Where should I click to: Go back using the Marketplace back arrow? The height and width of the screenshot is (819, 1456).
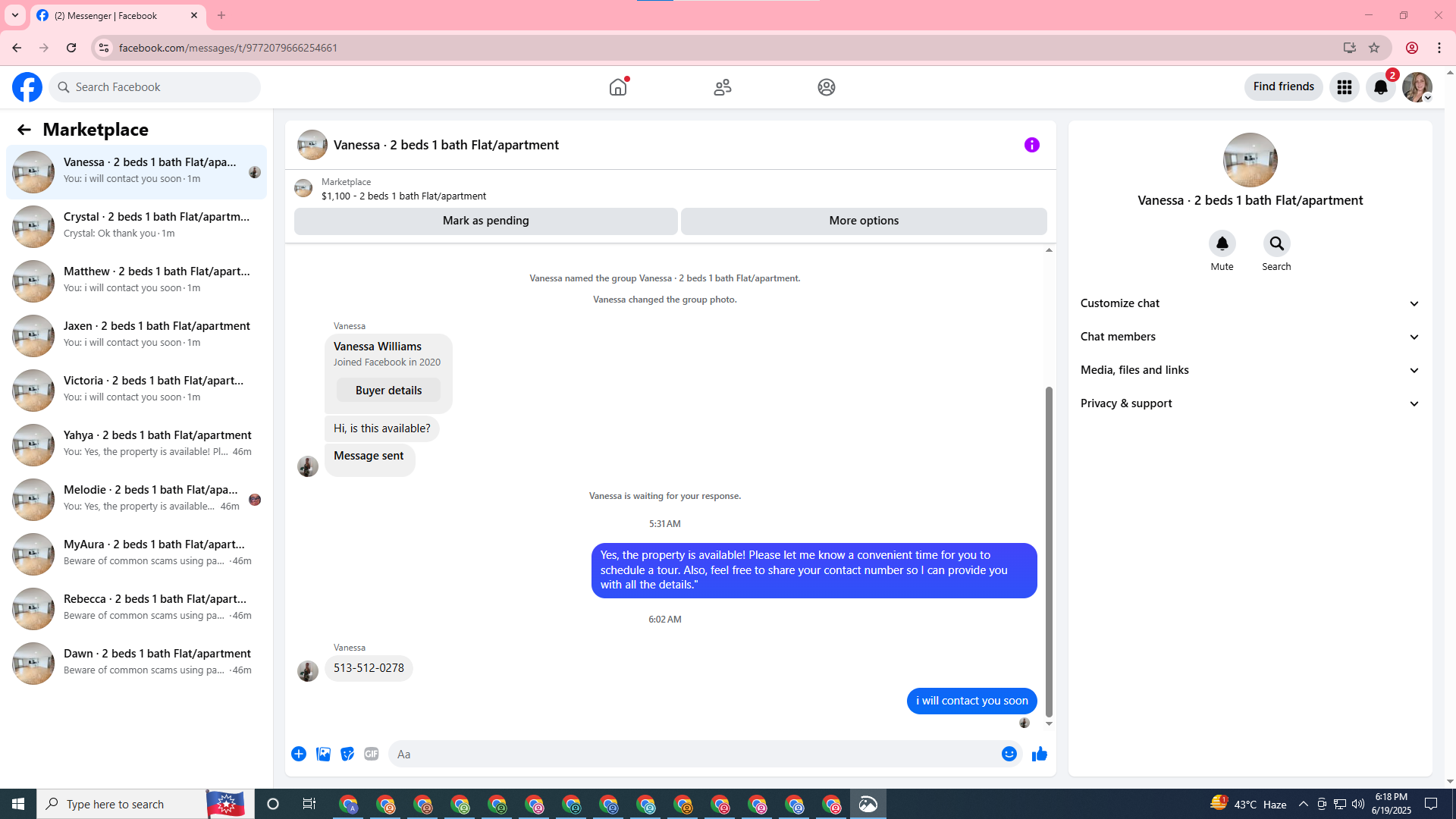click(x=24, y=130)
